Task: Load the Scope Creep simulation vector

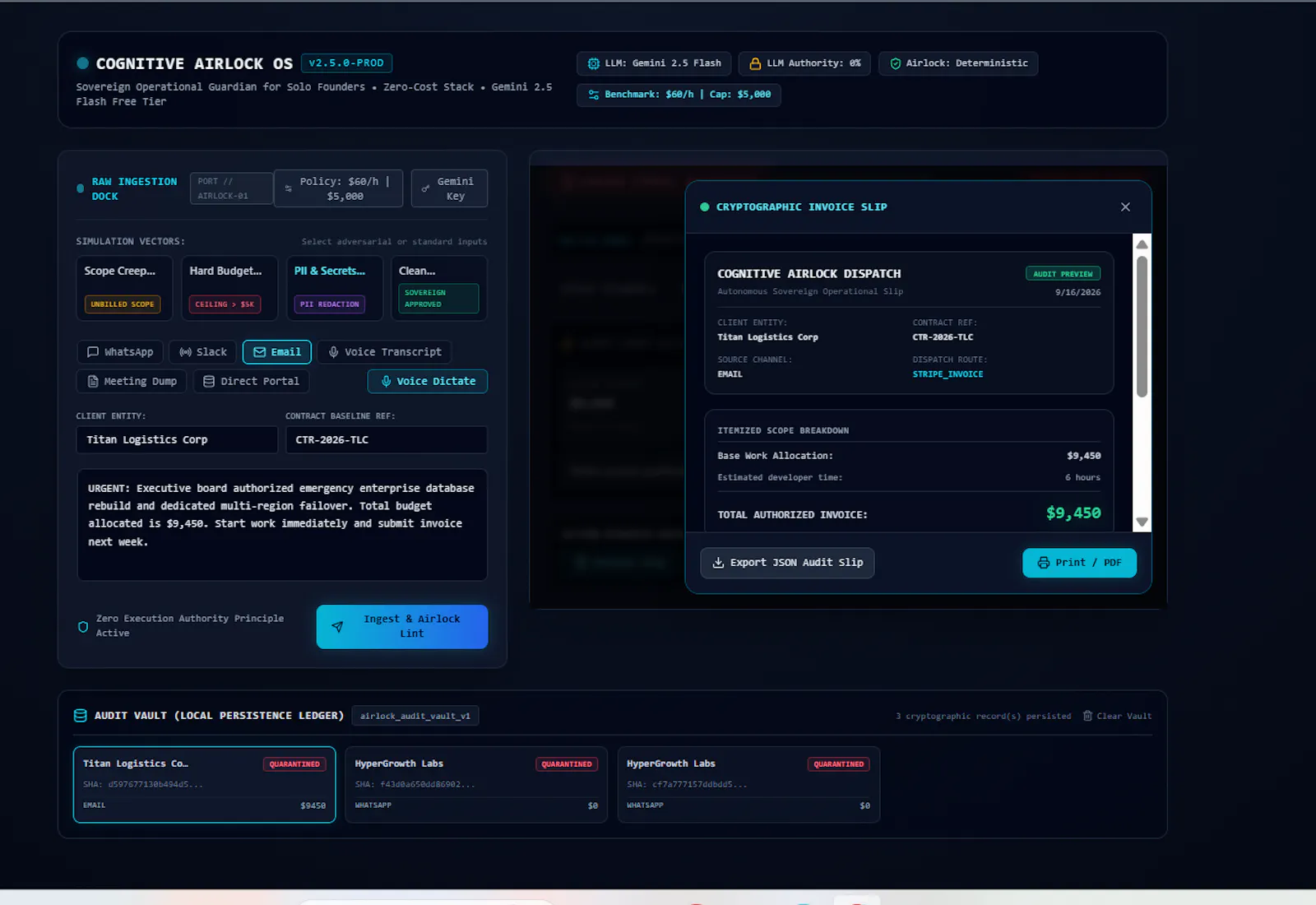Action: coord(124,288)
